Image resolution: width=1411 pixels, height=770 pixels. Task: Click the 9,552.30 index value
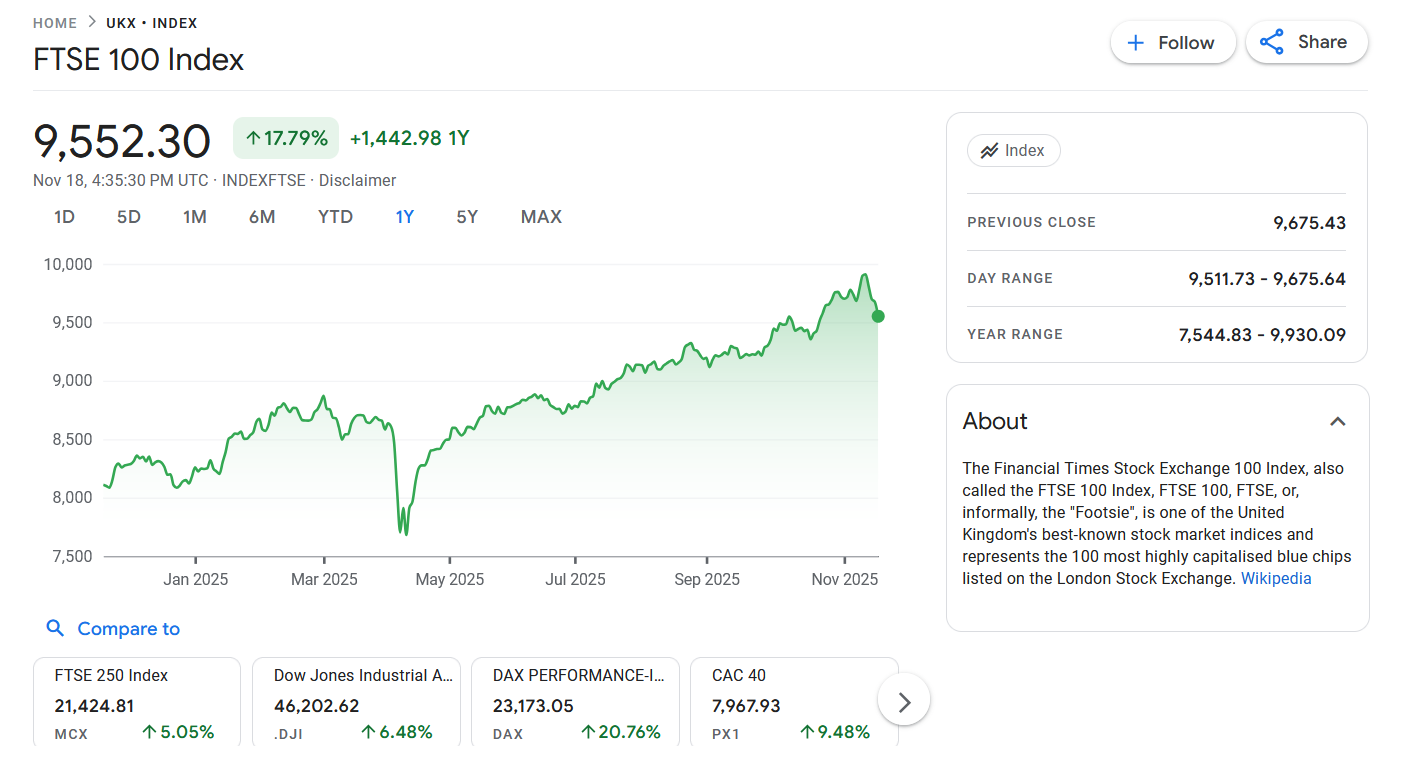click(122, 141)
